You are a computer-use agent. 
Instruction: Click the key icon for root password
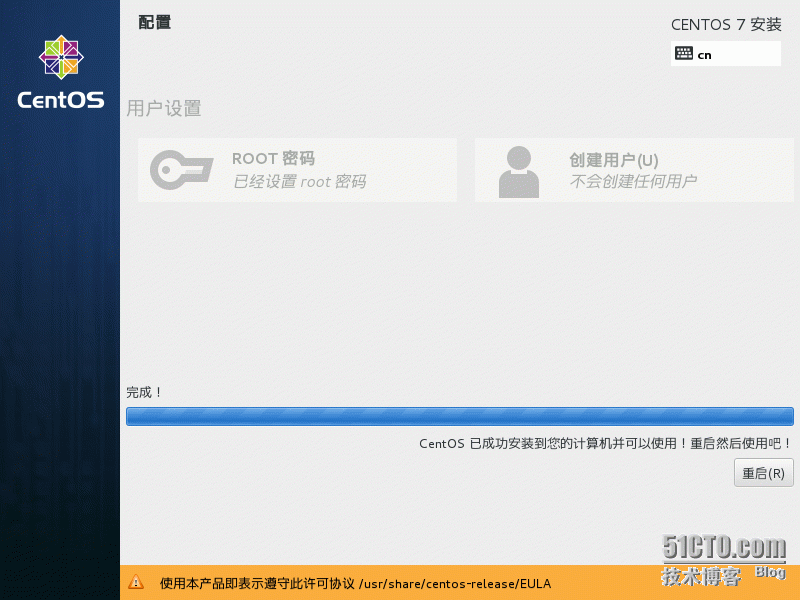pos(181,170)
